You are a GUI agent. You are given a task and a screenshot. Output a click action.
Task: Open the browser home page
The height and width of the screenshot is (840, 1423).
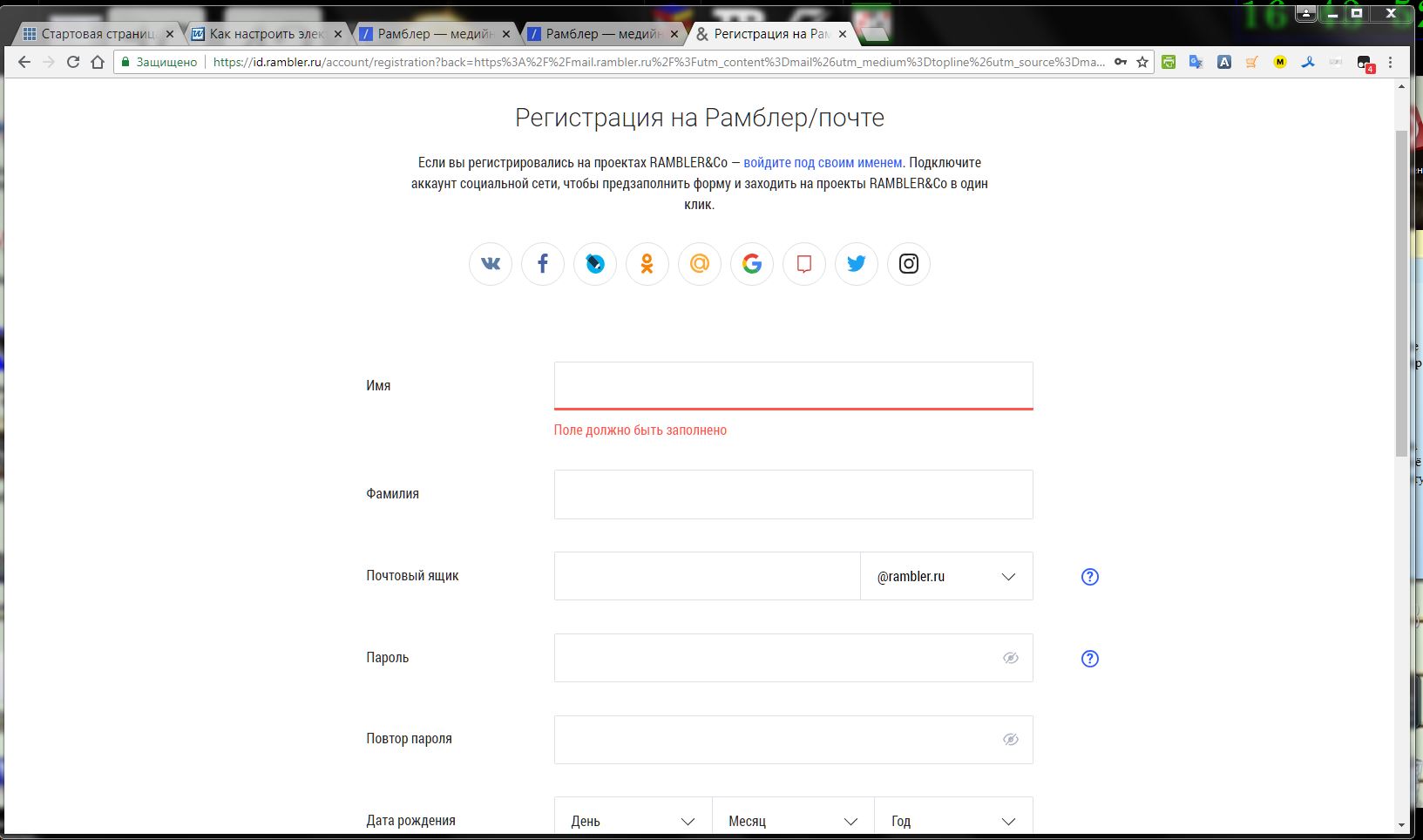pos(98,62)
